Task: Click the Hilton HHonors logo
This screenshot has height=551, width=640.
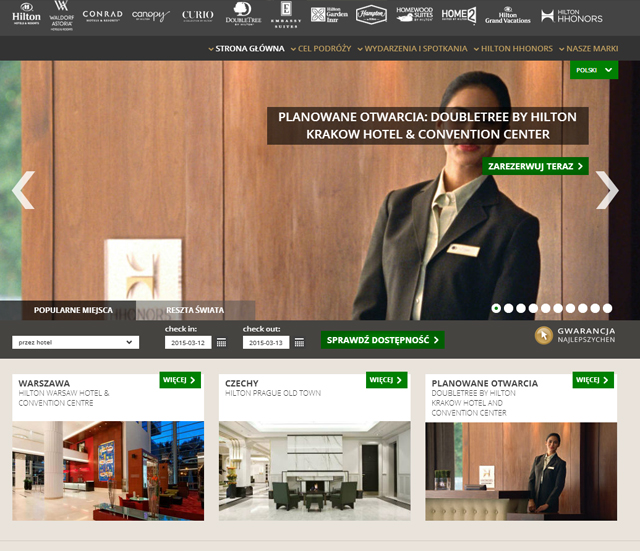Action: pos(573,16)
